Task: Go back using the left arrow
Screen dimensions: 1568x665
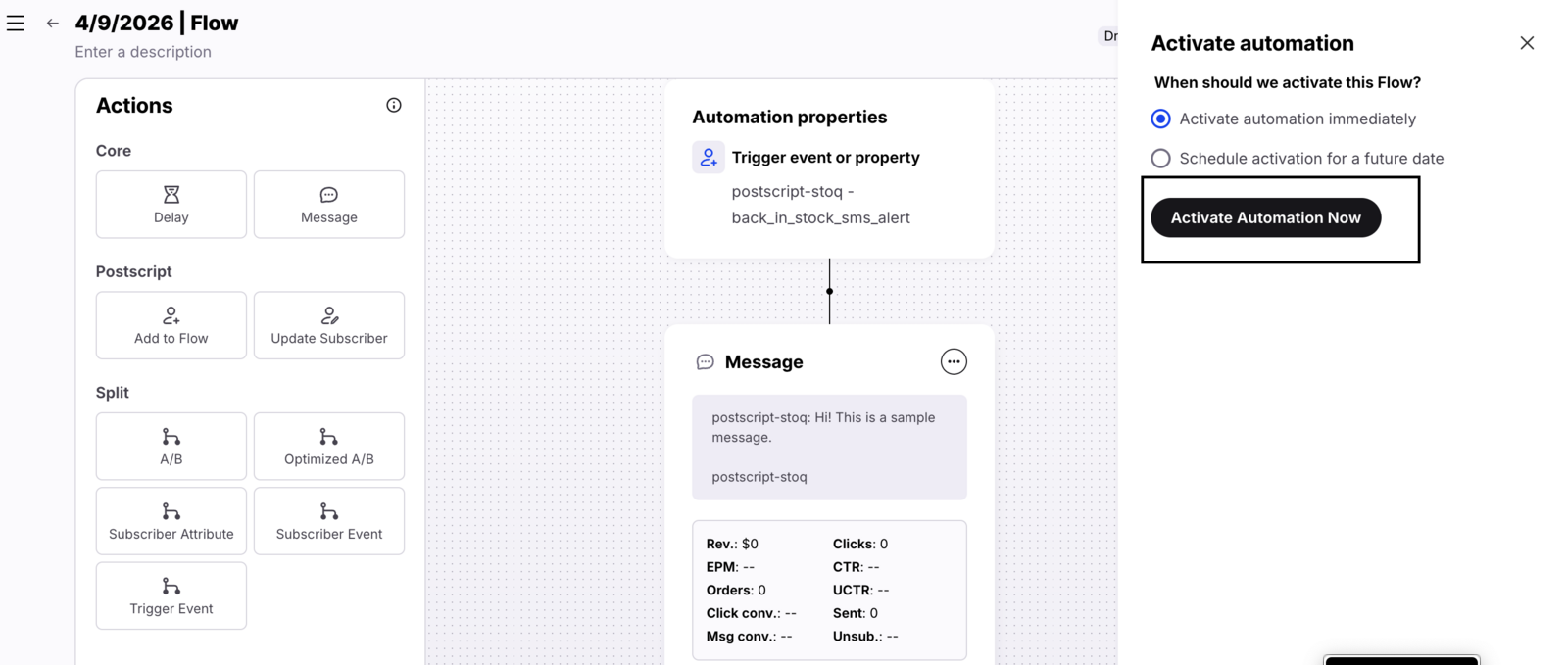Action: (53, 23)
